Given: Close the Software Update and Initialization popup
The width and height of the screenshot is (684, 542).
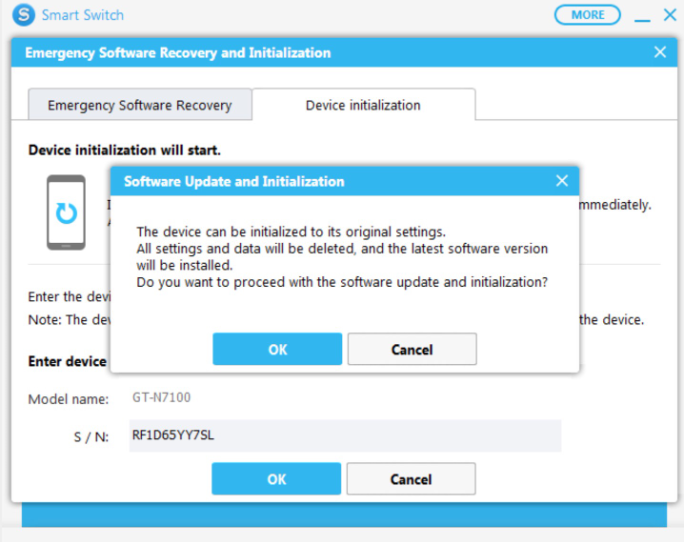Looking at the screenshot, I should pos(562,181).
